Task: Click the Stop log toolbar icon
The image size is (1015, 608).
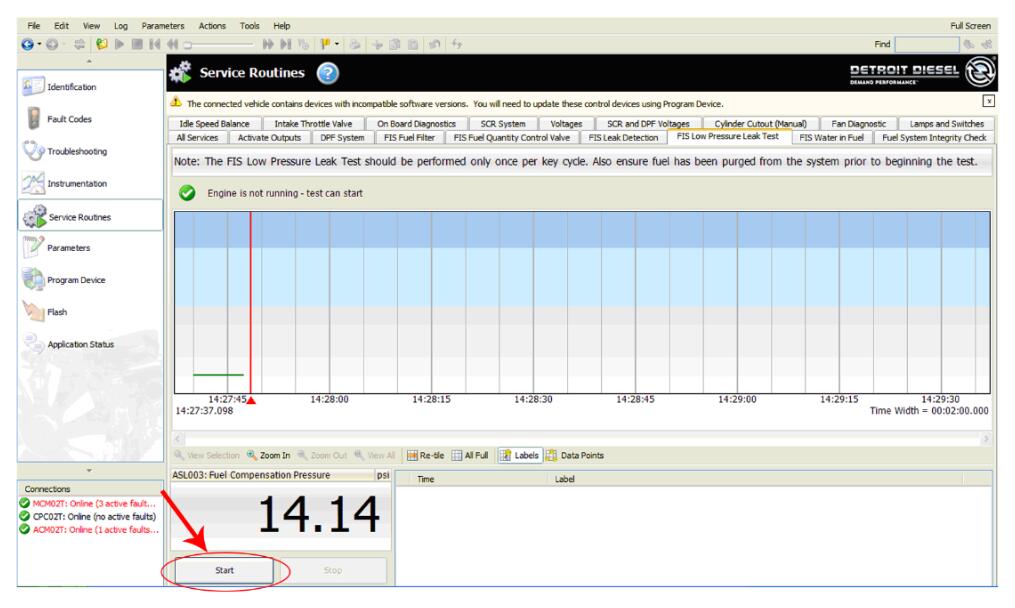Action: point(137,44)
